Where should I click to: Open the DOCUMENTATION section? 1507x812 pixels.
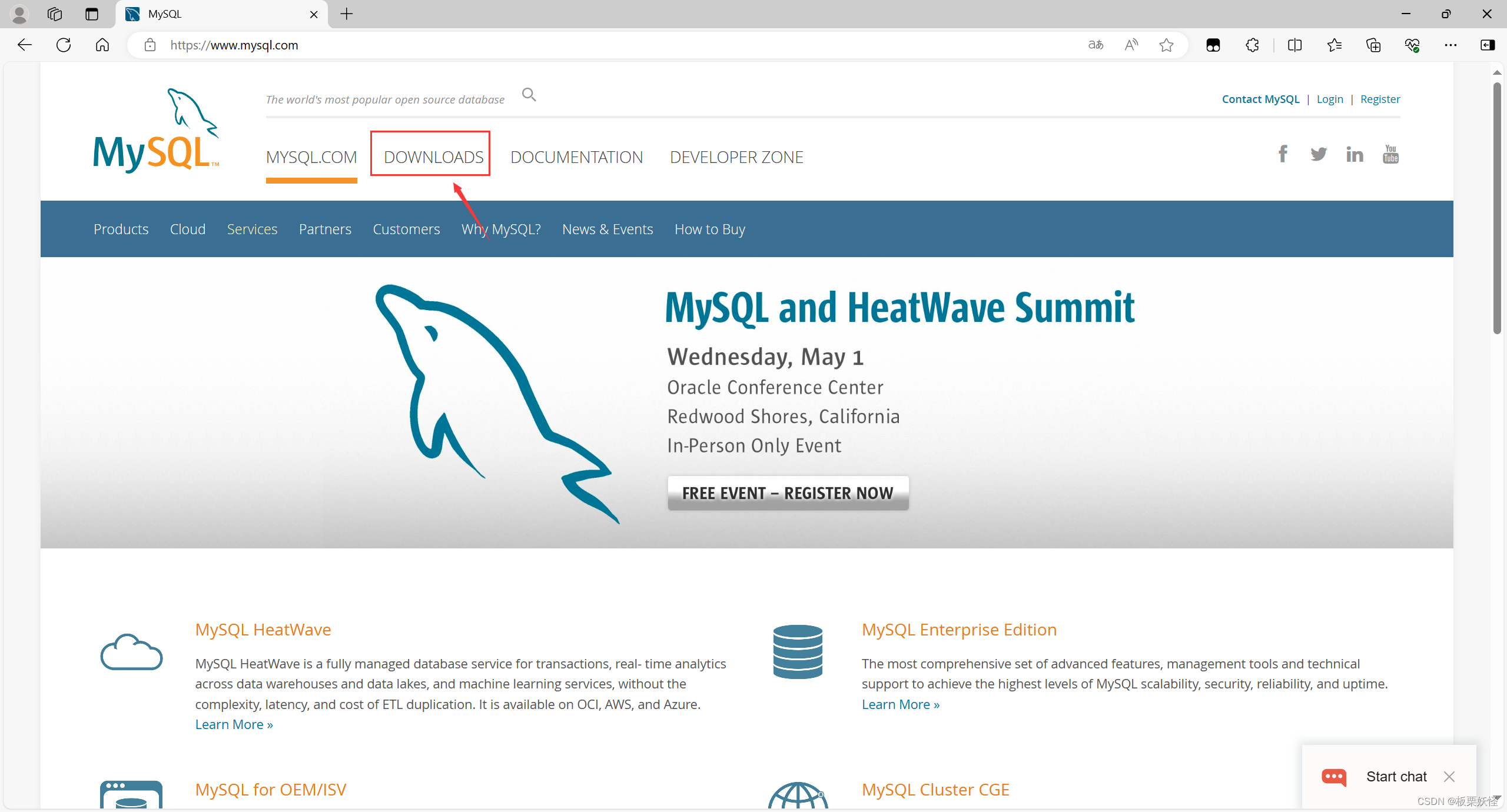(x=576, y=157)
